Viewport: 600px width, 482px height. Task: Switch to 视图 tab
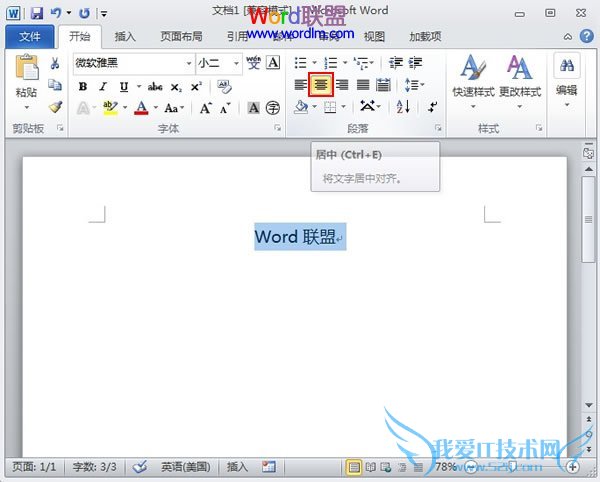[374, 37]
